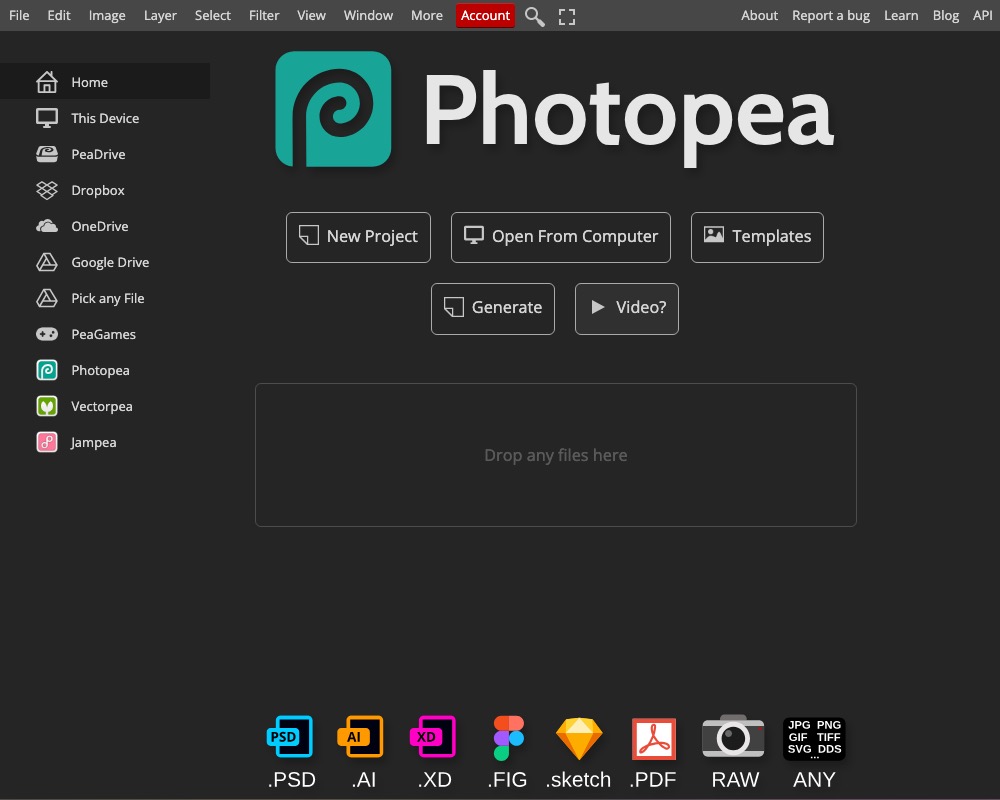
Task: Open the Select menu
Action: 212,15
